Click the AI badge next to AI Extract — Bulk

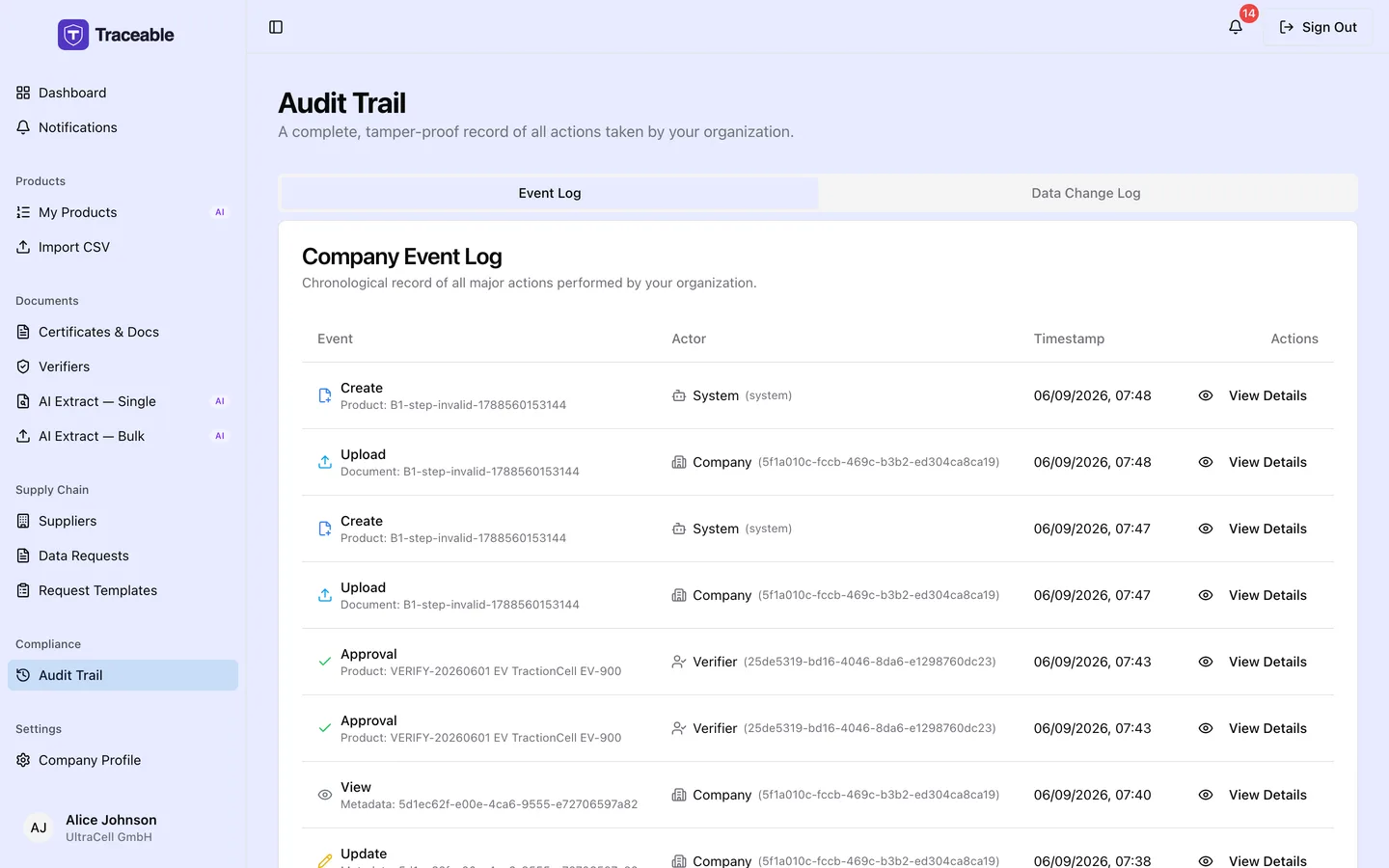220,436
